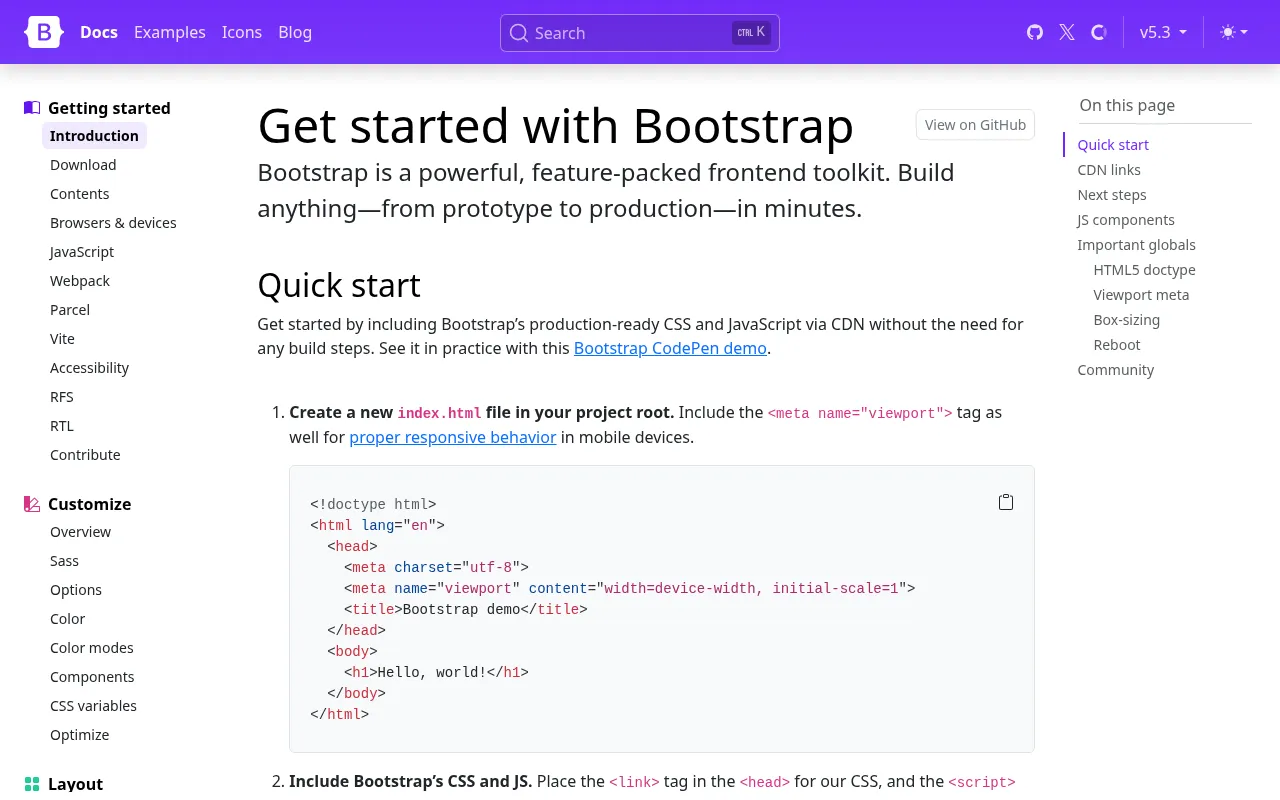Click the Bootstrap demo title code line
1280x800 pixels.
click(465, 609)
